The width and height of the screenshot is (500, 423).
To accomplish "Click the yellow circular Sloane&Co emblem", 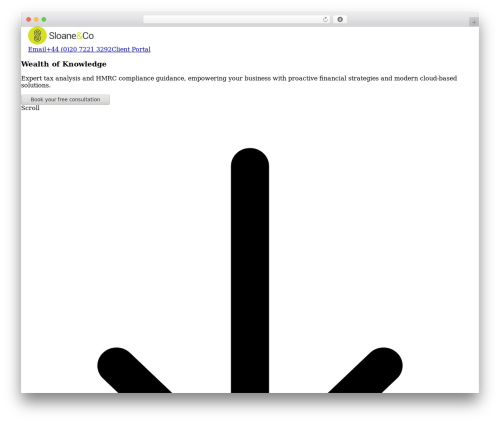I will pyautogui.click(x=37, y=35).
